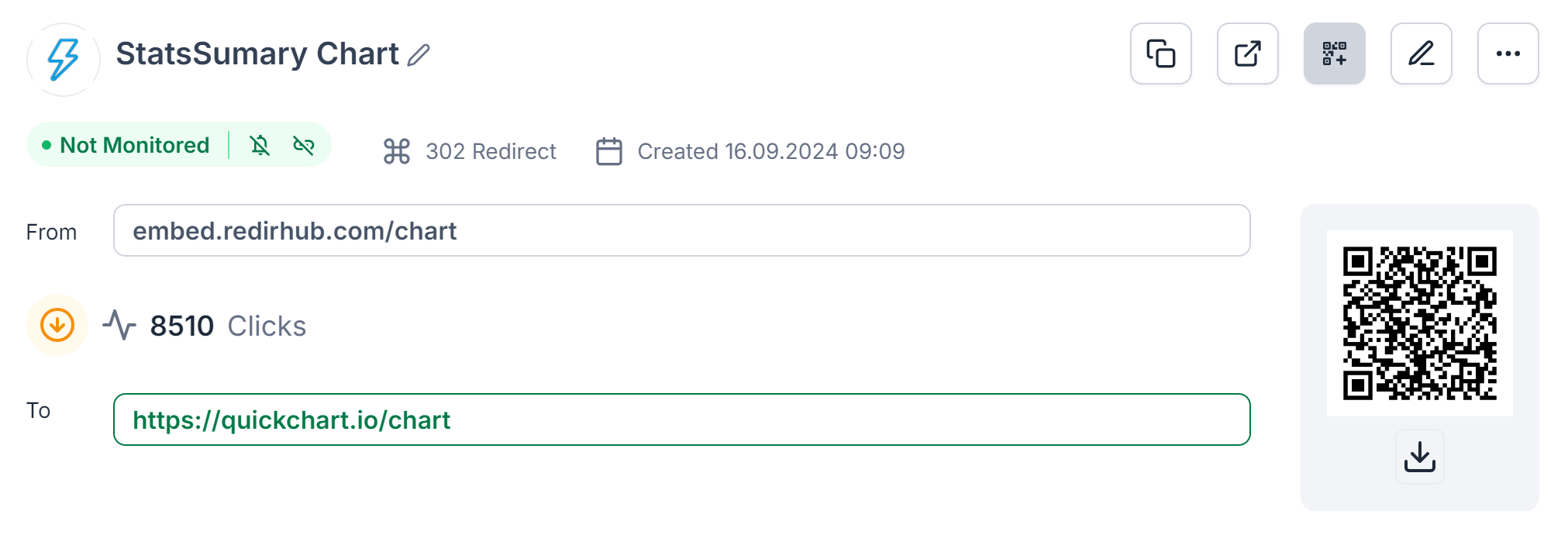Copy the redirect link
Viewport: 1568px width, 535px height.
pyautogui.click(x=1160, y=53)
